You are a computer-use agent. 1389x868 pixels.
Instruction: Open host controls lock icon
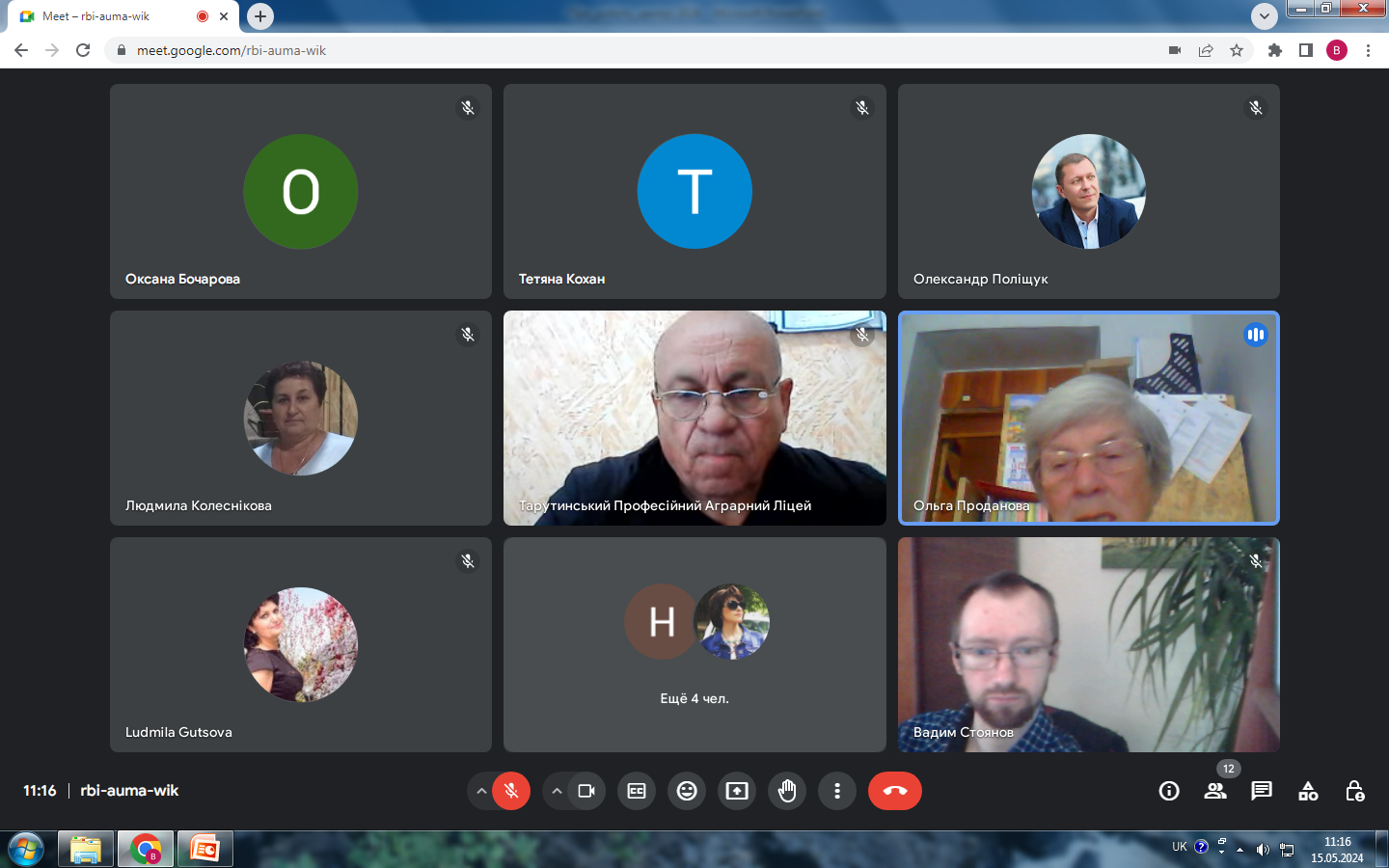pyautogui.click(x=1354, y=791)
